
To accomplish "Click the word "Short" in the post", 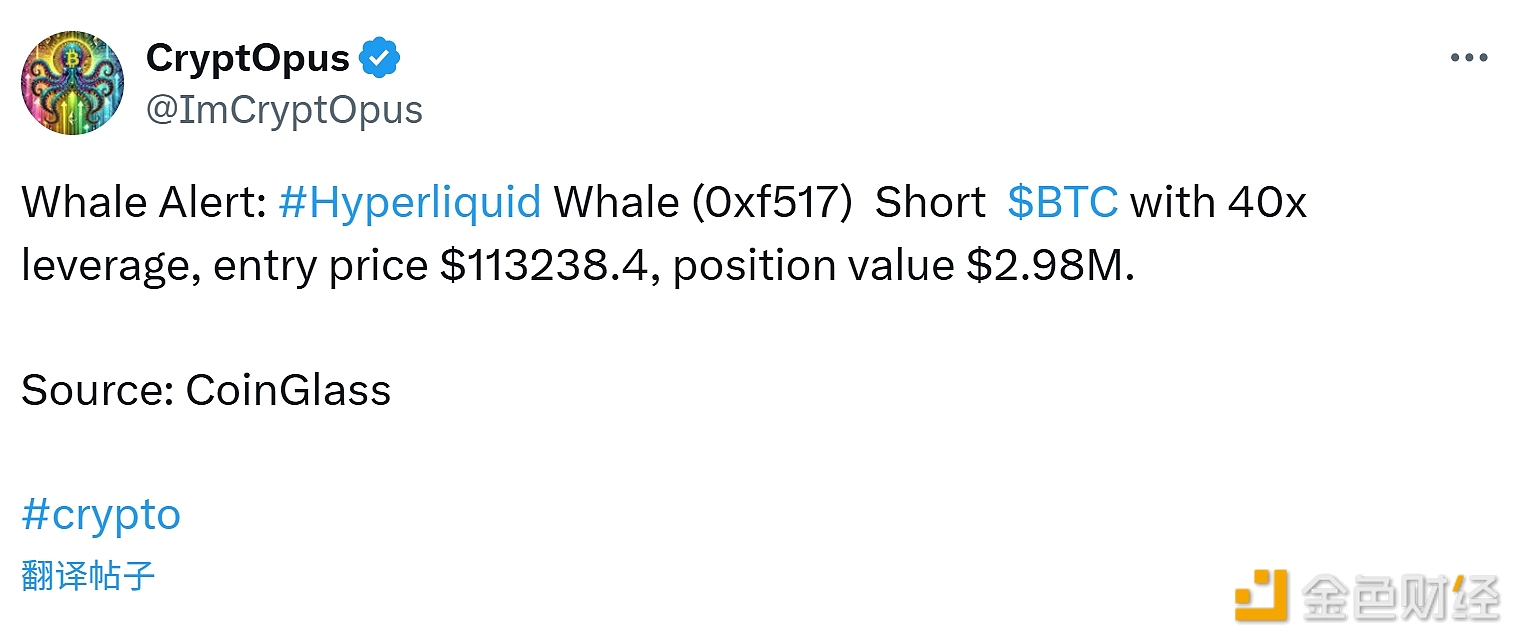I will pyautogui.click(x=930, y=203).
